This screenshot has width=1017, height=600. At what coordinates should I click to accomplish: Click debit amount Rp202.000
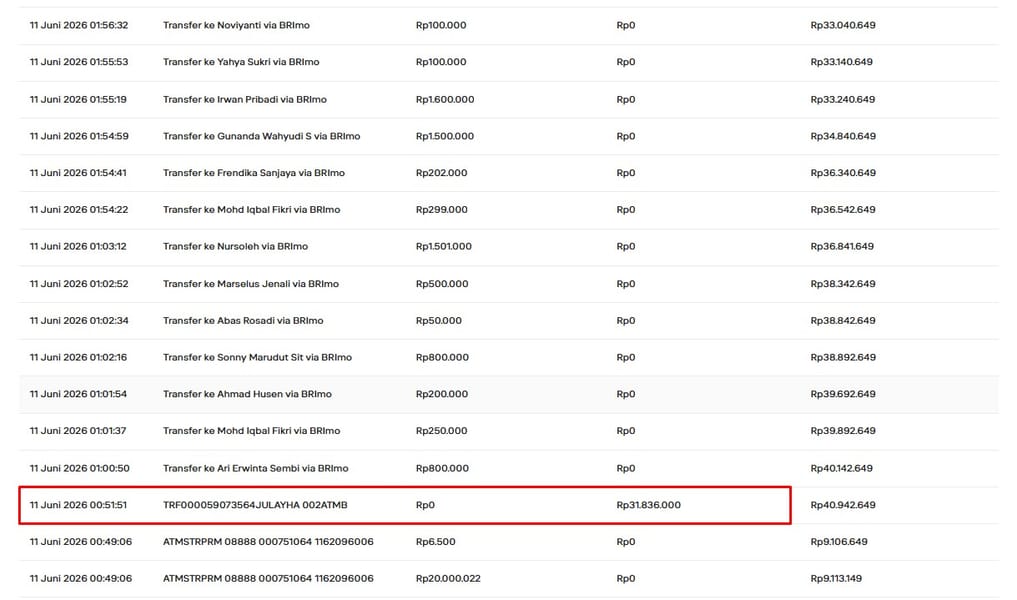pyautogui.click(x=441, y=173)
